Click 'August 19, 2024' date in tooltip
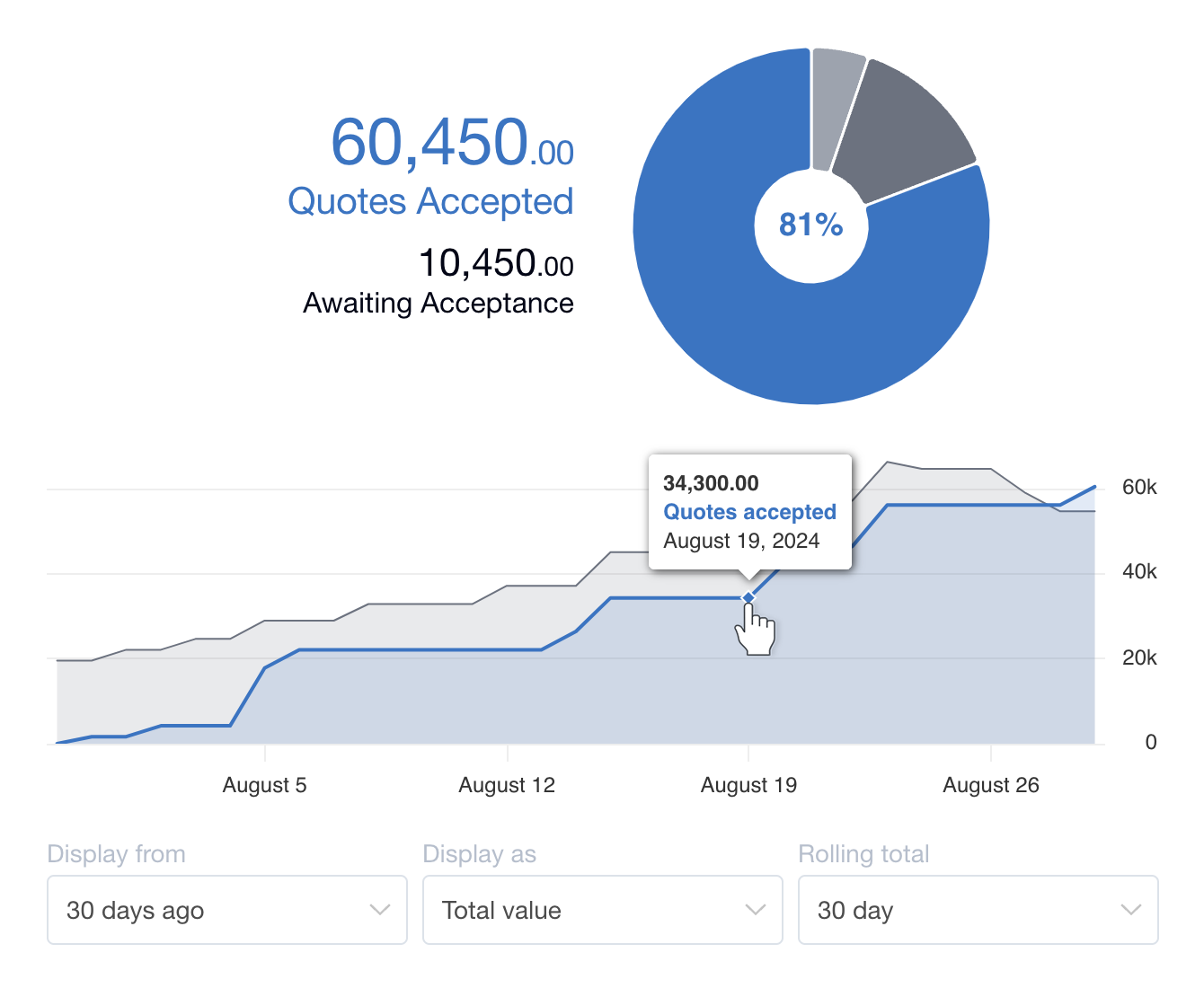The width and height of the screenshot is (1204, 988). [x=741, y=541]
